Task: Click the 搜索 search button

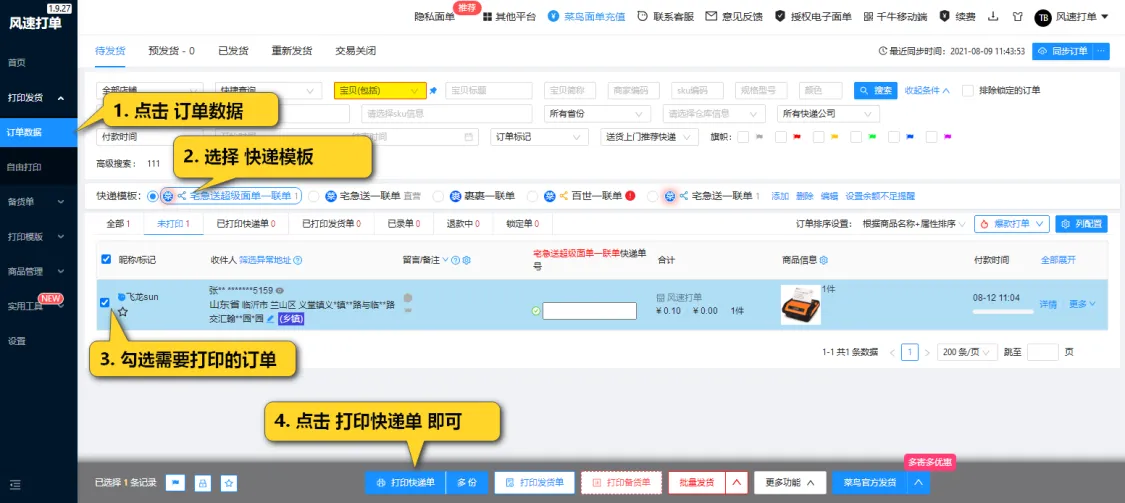Action: 876,90
